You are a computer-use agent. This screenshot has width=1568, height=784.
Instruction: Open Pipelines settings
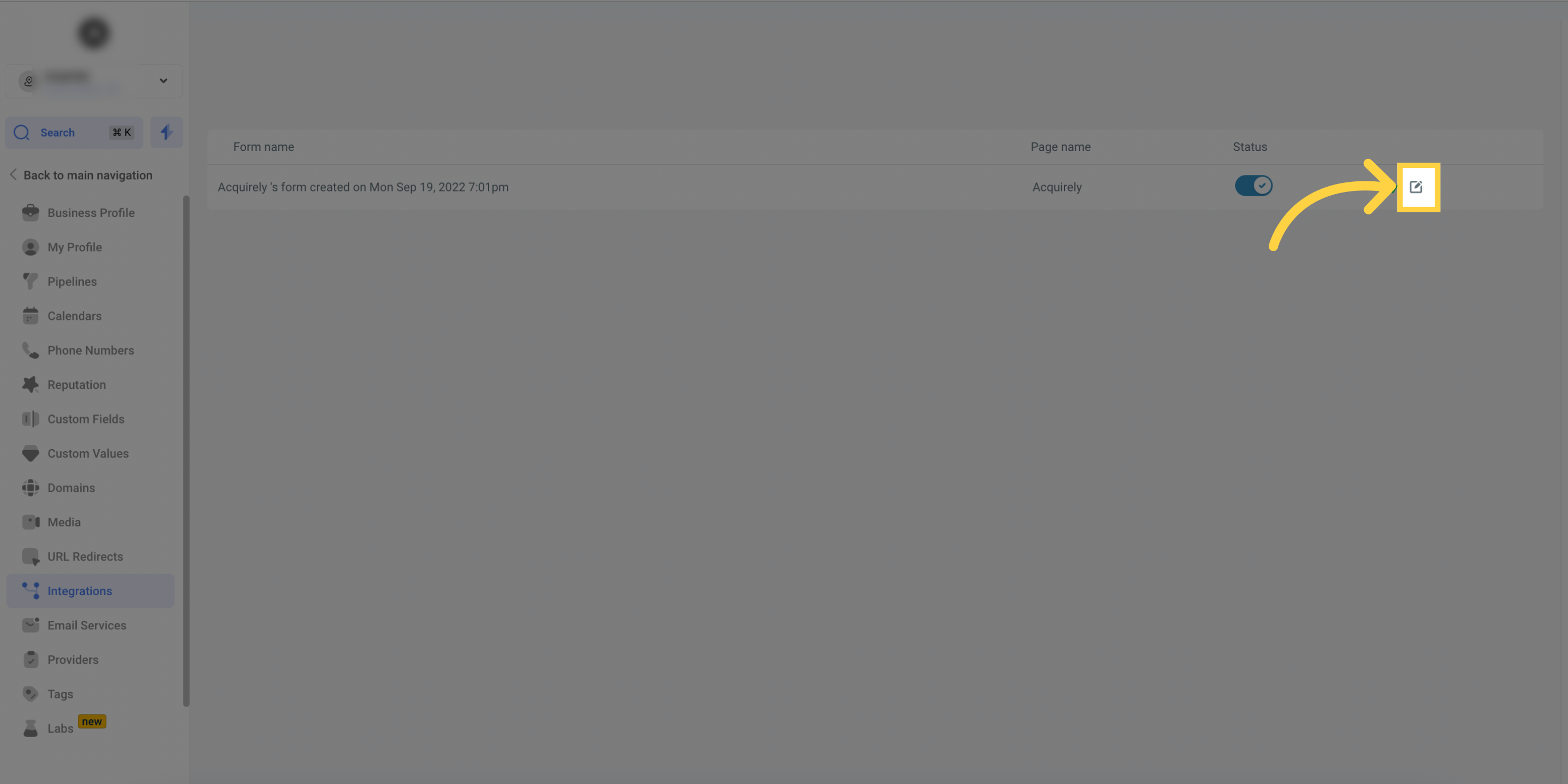click(x=71, y=281)
